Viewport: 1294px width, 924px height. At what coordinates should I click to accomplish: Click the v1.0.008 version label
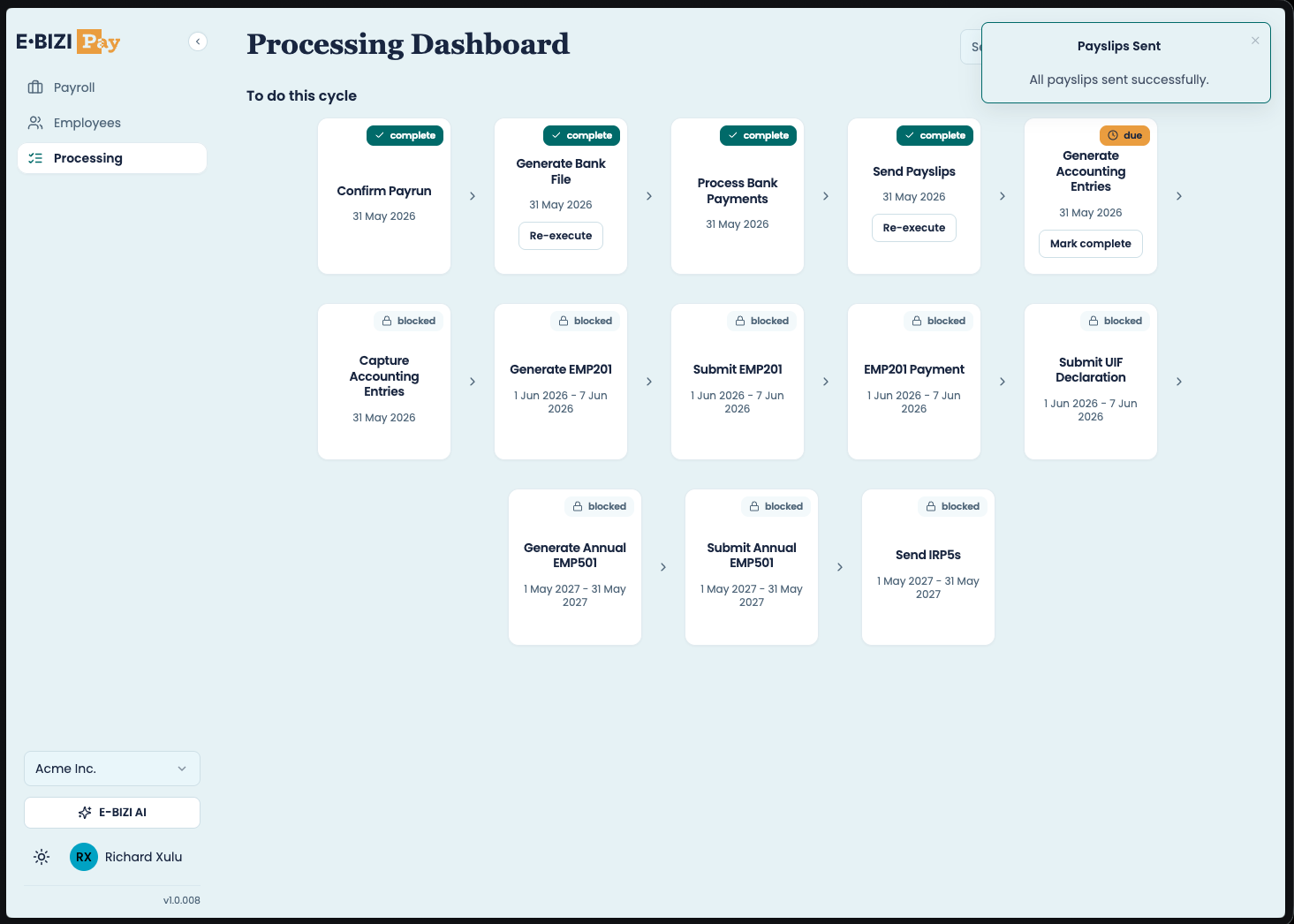click(182, 900)
